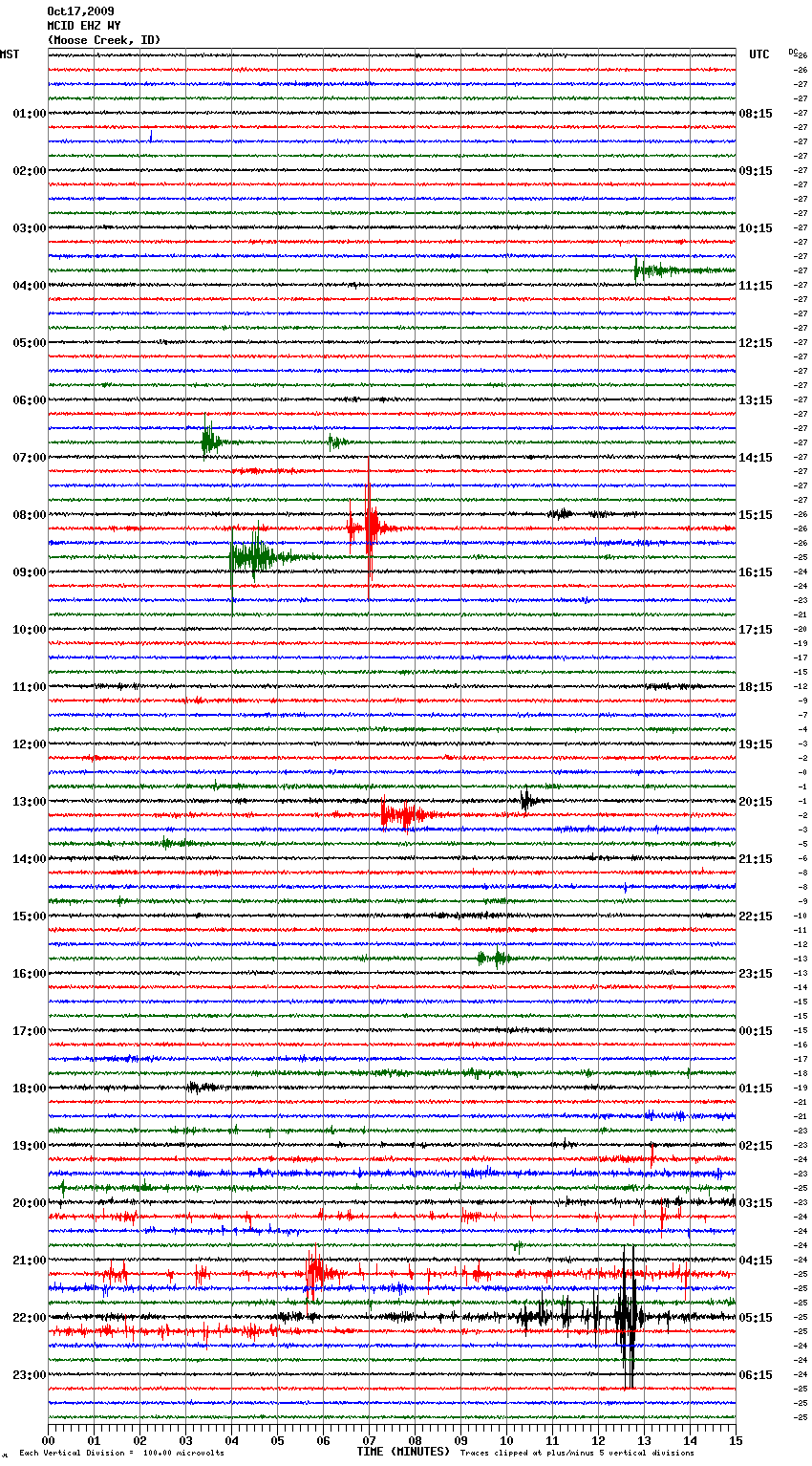This screenshot has height=1466, width=812.
Task: Click the "UTC" time zone label
Action: coord(759,54)
